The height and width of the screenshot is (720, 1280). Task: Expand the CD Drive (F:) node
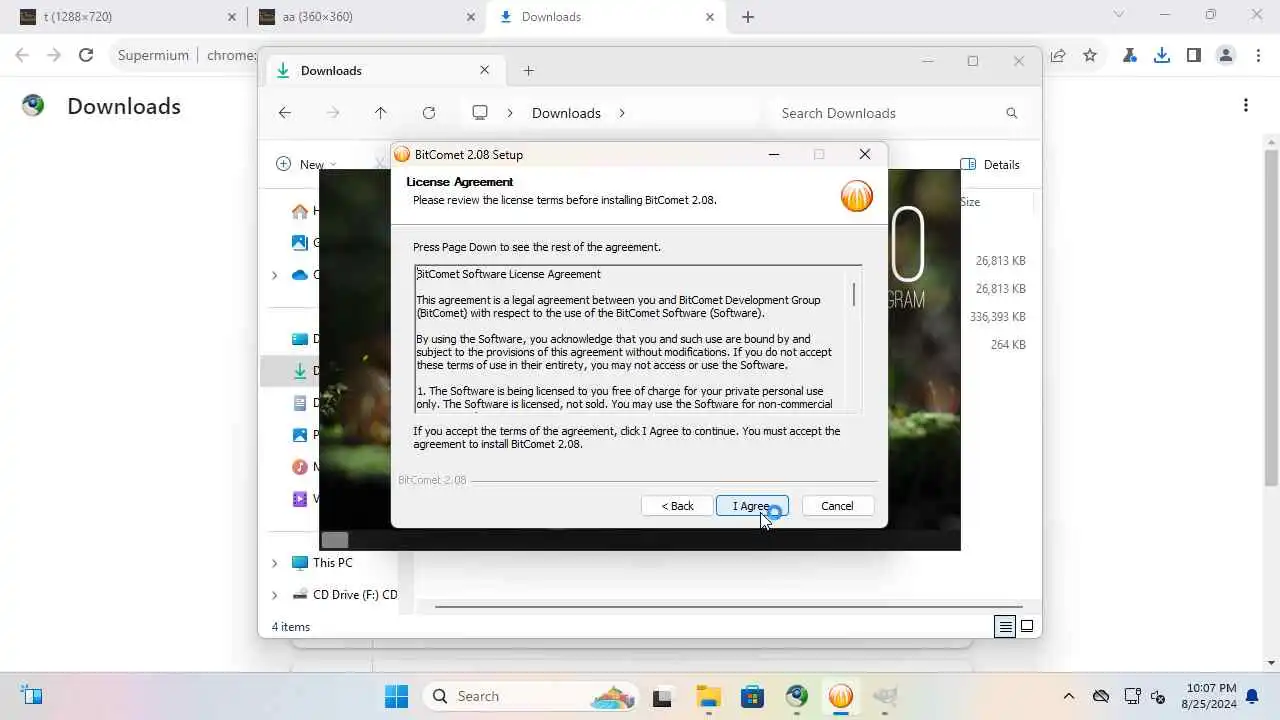[x=275, y=595]
